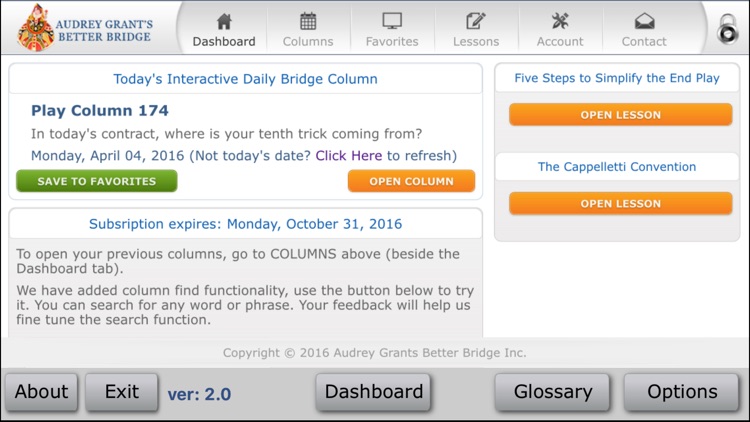The width and height of the screenshot is (750, 422).
Task: Open the Contact envelope icon
Action: 644,22
